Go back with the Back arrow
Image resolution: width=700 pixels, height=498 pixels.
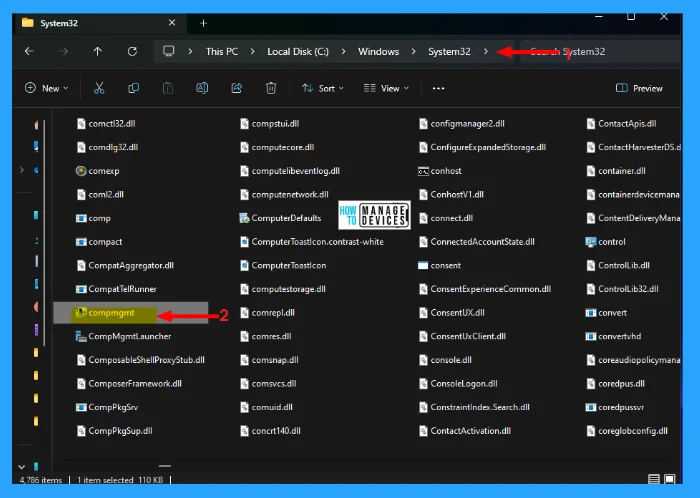(29, 51)
